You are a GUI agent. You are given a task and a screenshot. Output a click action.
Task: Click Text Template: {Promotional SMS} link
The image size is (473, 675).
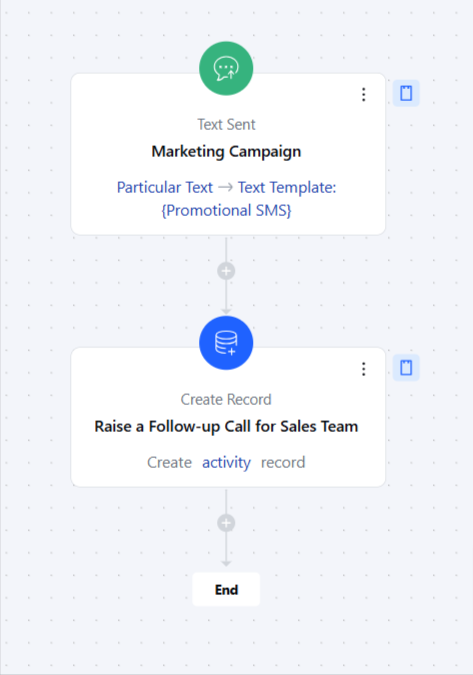(x=249, y=199)
